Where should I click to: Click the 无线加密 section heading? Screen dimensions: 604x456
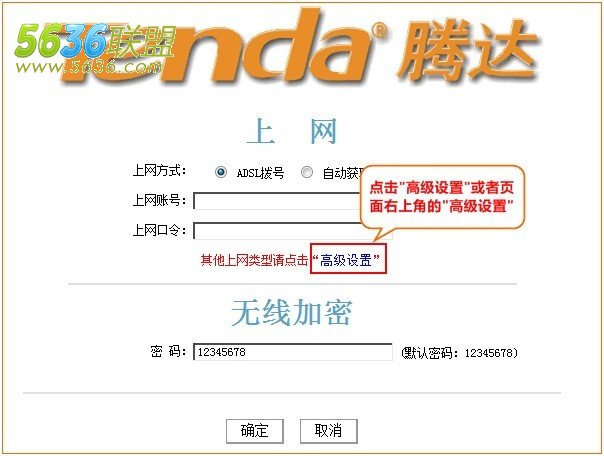tap(292, 312)
